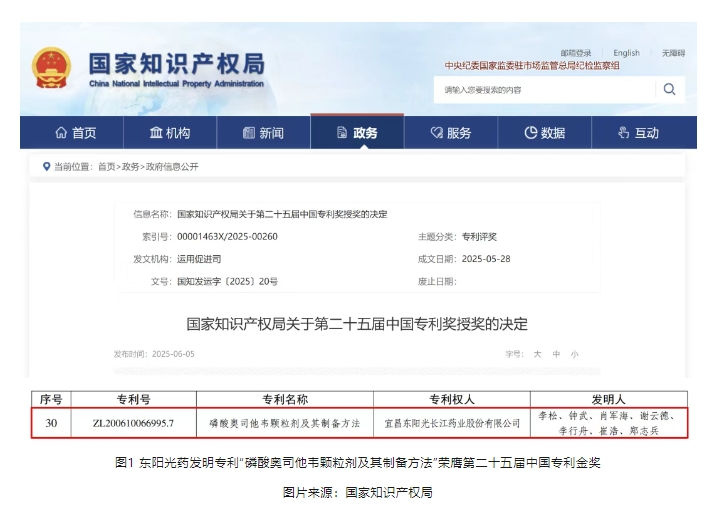Click the home icon in 首页 tab
707x513 pixels.
(61, 133)
